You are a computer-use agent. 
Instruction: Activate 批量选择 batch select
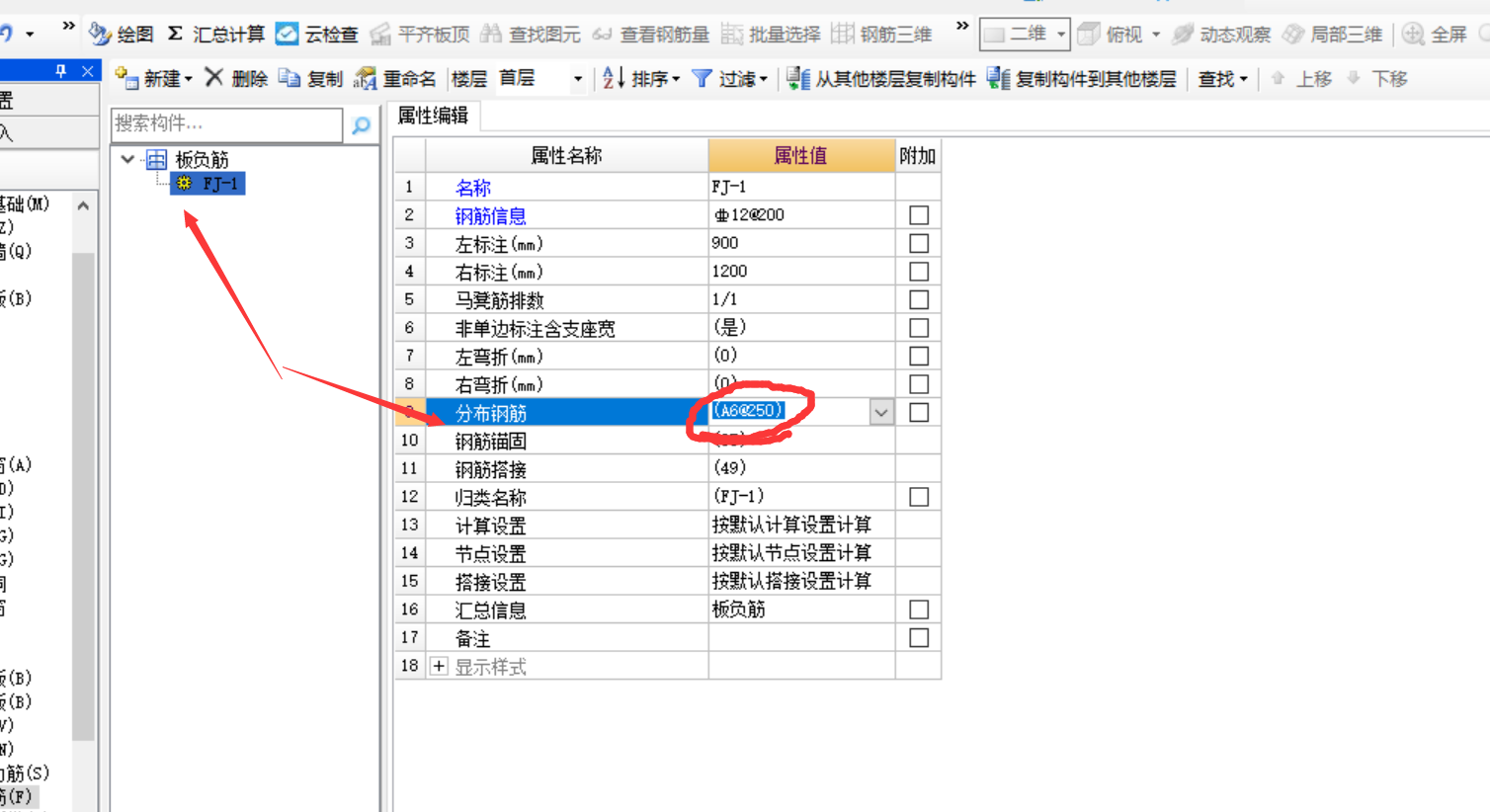771,35
